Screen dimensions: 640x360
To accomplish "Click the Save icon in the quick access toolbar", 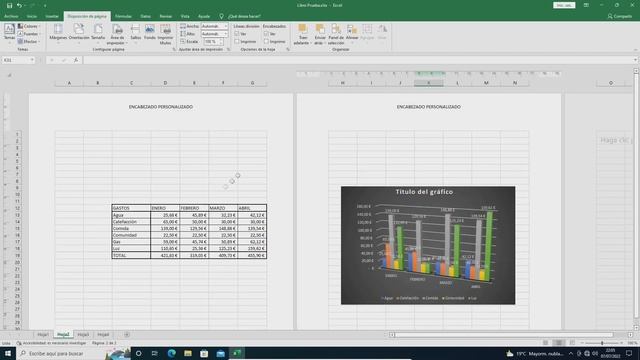I will [x=9, y=5].
